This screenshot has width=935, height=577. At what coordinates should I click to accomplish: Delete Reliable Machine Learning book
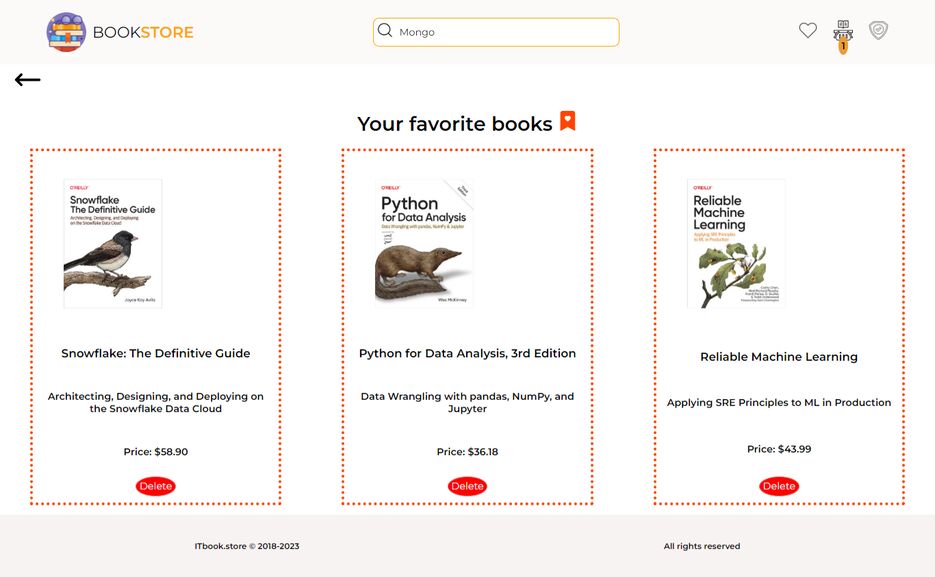tap(779, 486)
